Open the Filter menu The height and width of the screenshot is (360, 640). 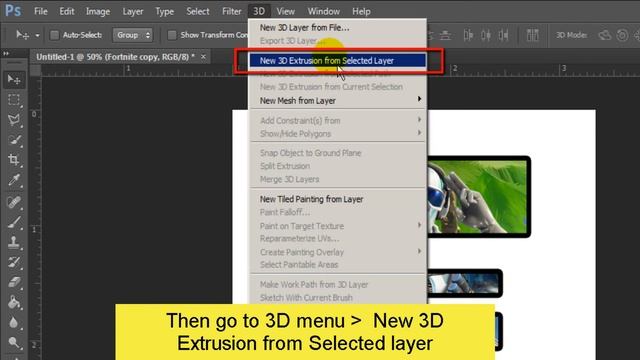tap(231, 11)
